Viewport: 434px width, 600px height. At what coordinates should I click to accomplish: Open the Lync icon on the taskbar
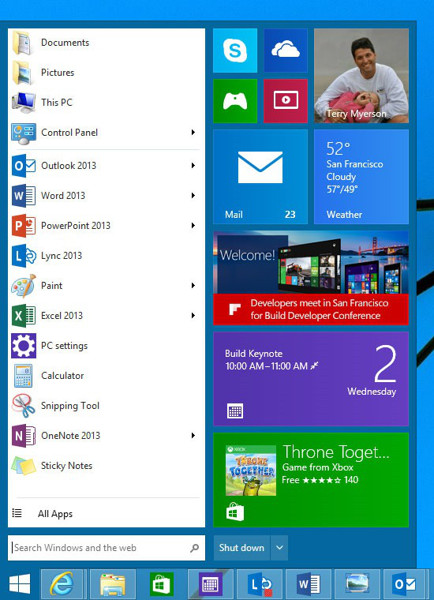(259, 584)
